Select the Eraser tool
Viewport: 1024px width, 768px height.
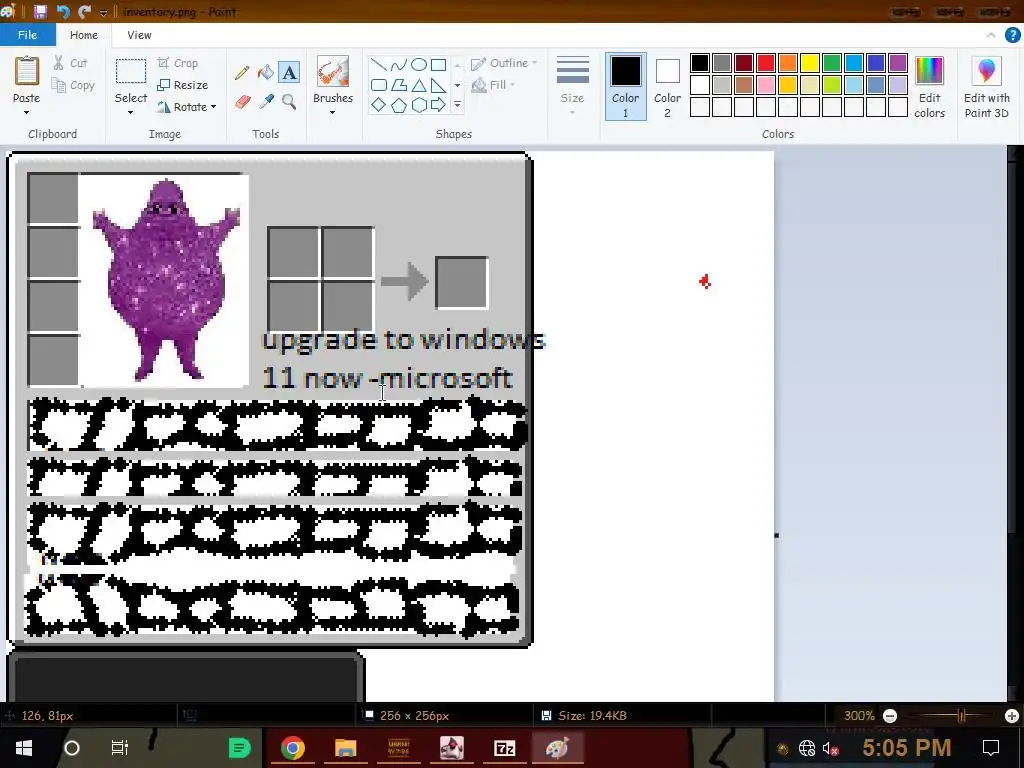tap(242, 102)
